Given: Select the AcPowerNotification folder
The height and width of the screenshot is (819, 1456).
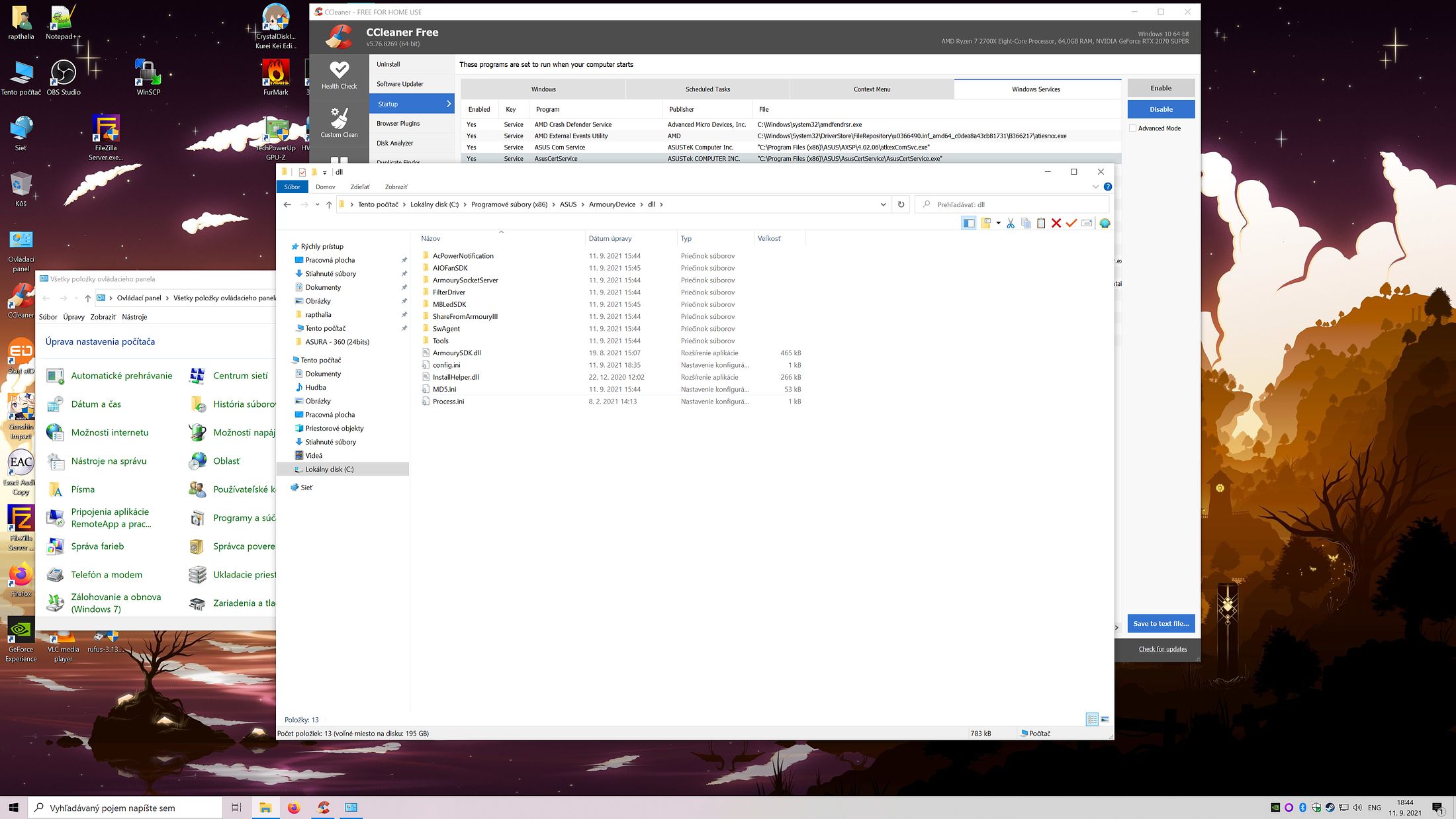Looking at the screenshot, I should coord(463,256).
